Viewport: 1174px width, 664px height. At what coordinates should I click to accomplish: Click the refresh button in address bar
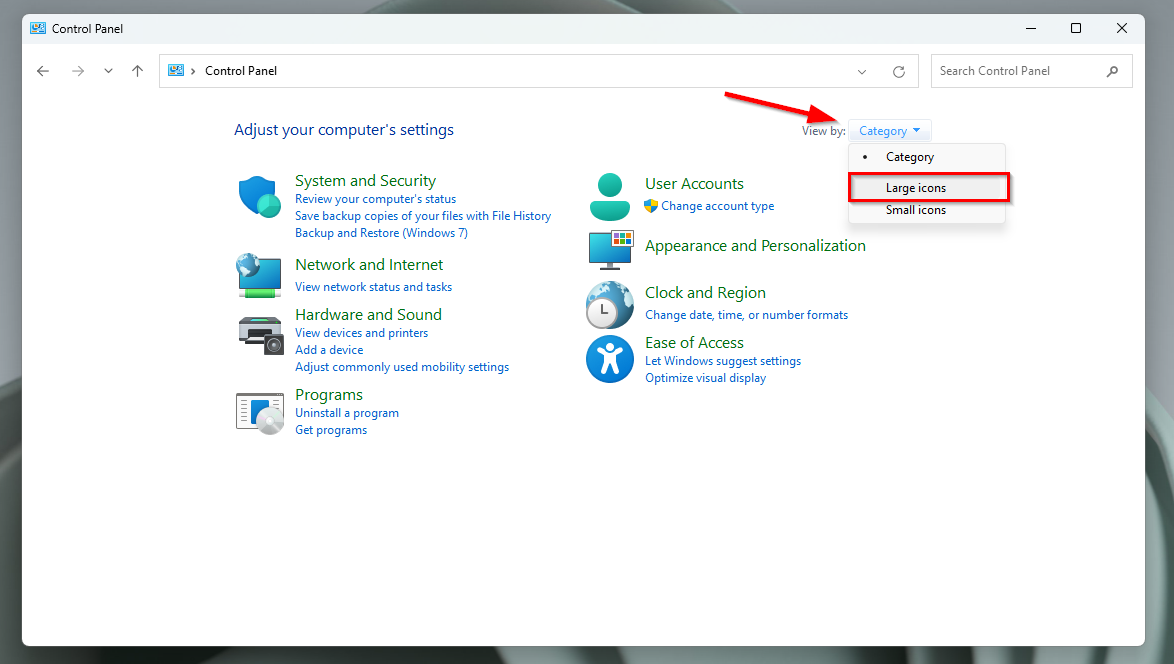[x=899, y=72]
